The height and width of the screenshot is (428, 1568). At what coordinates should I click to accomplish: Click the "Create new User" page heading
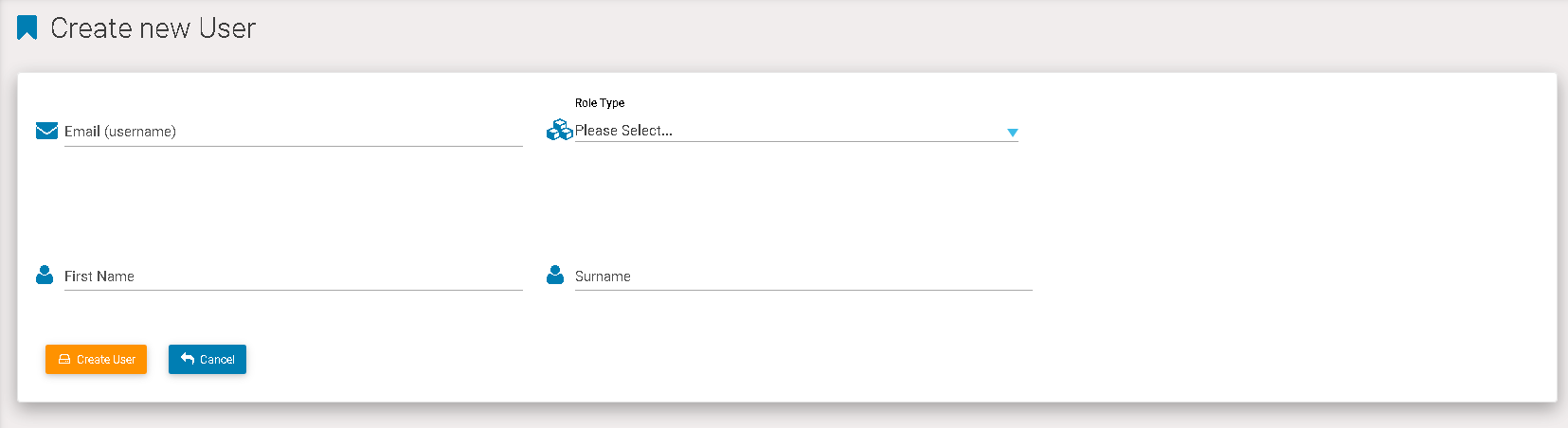click(x=153, y=28)
